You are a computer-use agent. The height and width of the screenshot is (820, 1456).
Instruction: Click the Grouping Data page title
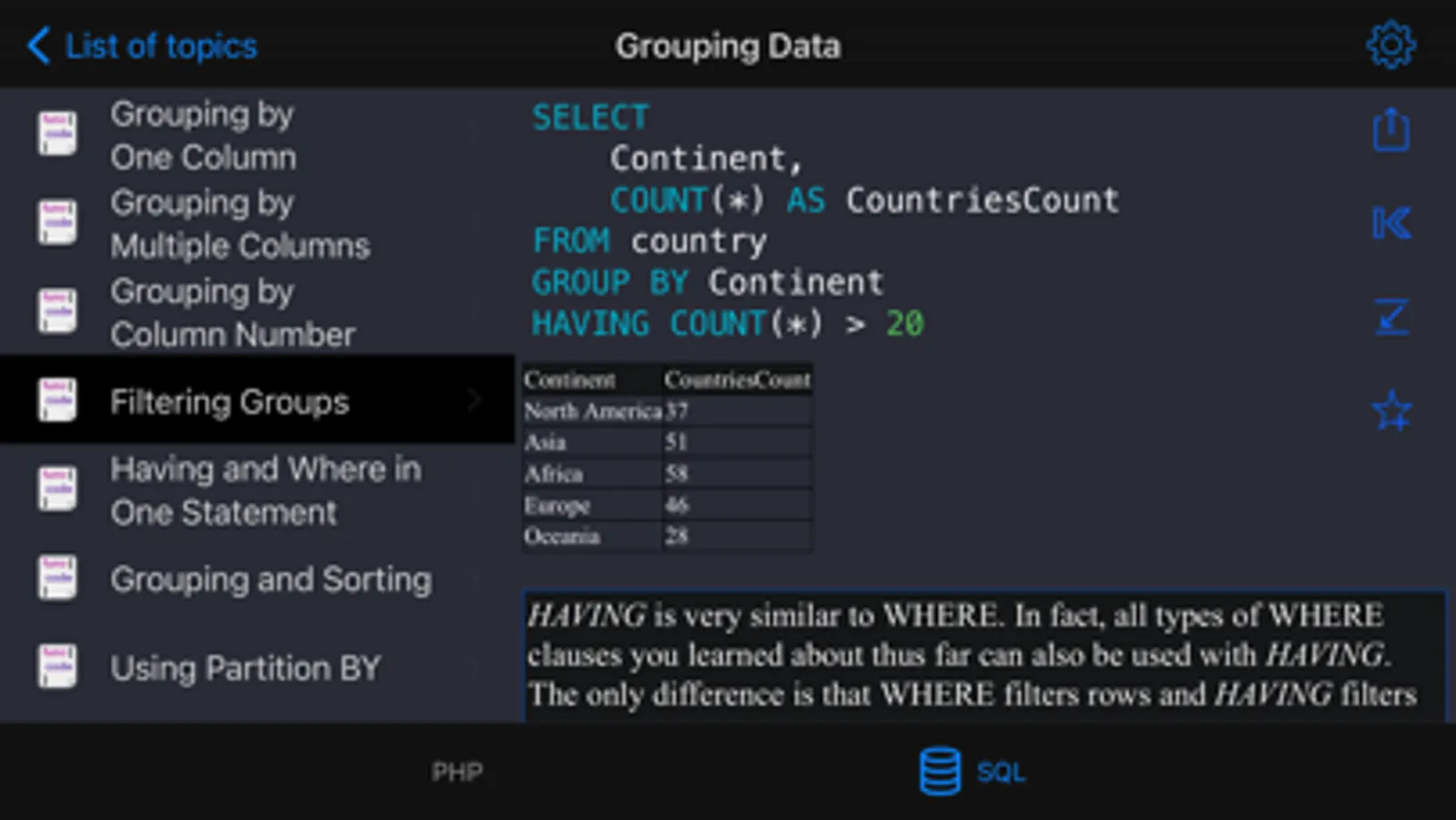click(x=728, y=46)
